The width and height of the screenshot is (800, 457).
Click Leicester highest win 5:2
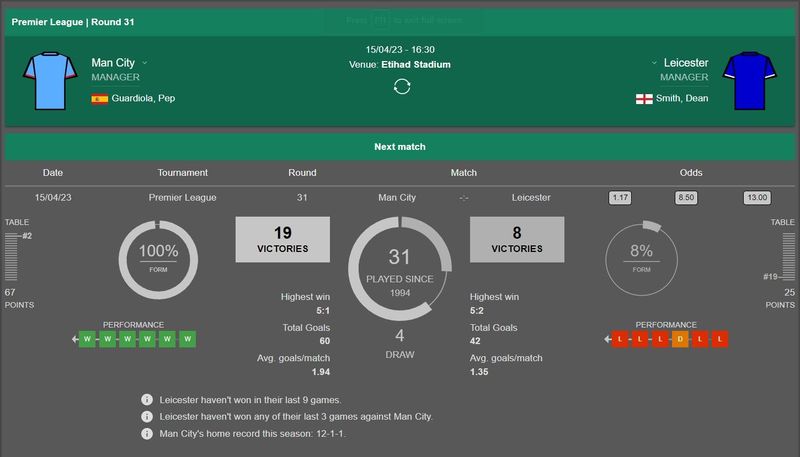pyautogui.click(x=477, y=311)
